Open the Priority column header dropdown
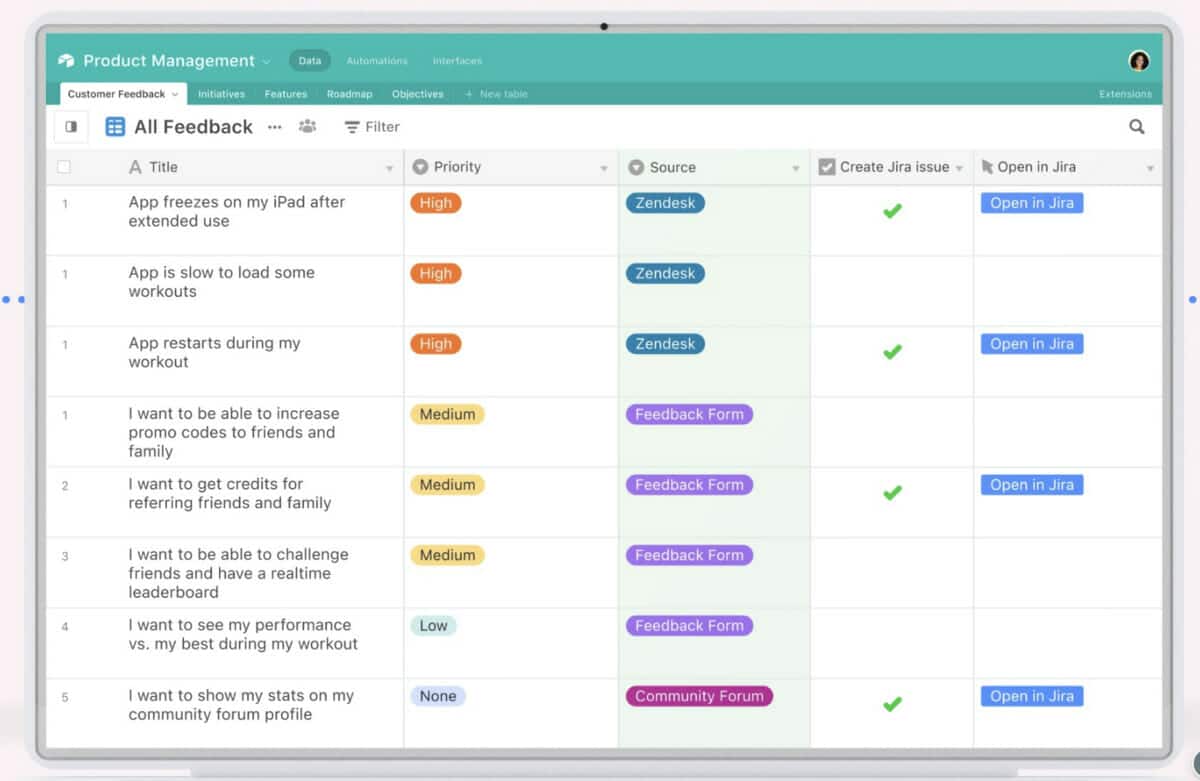This screenshot has height=781, width=1200. (x=604, y=168)
